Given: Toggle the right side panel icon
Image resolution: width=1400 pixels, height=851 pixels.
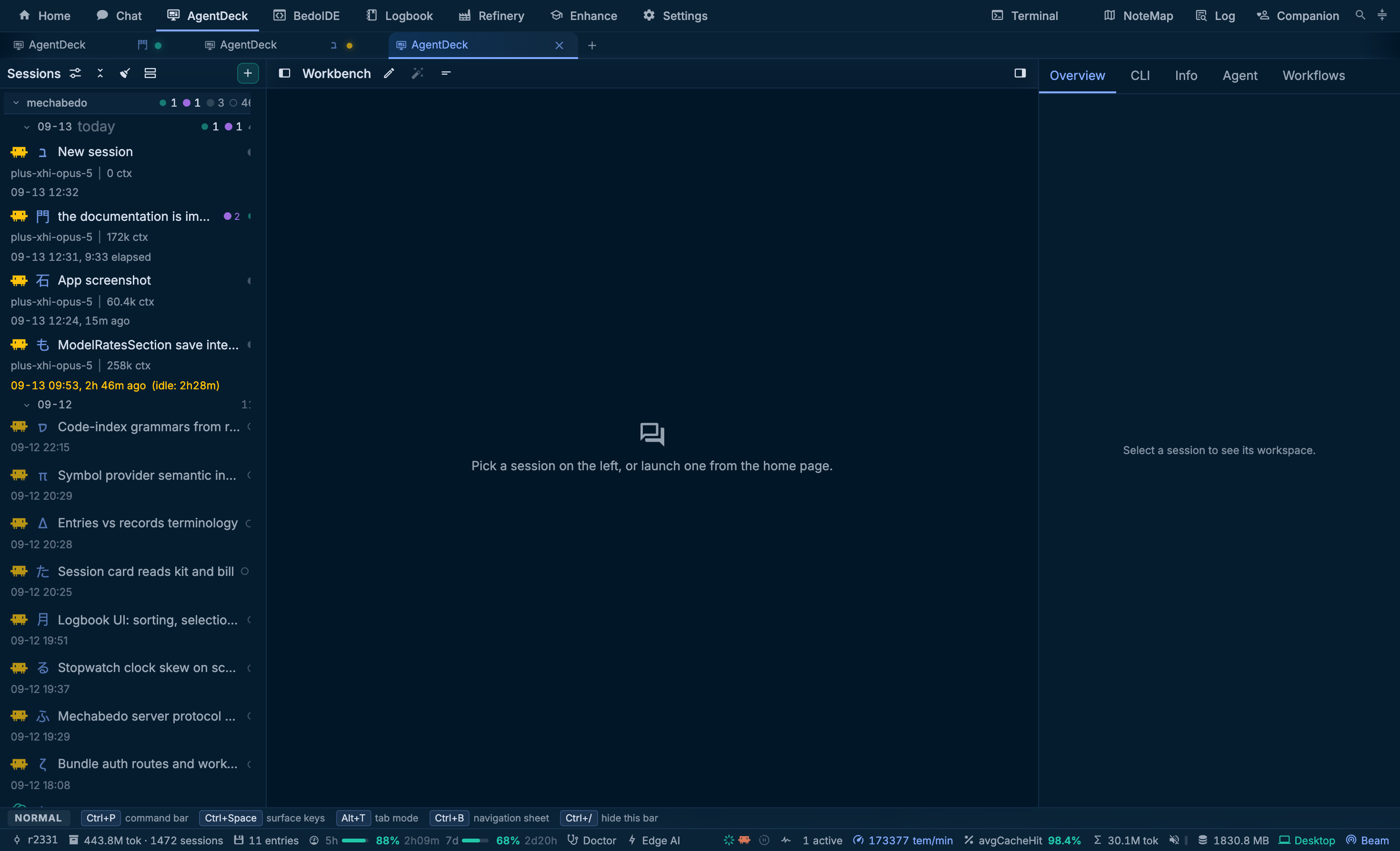Looking at the screenshot, I should [x=1020, y=73].
